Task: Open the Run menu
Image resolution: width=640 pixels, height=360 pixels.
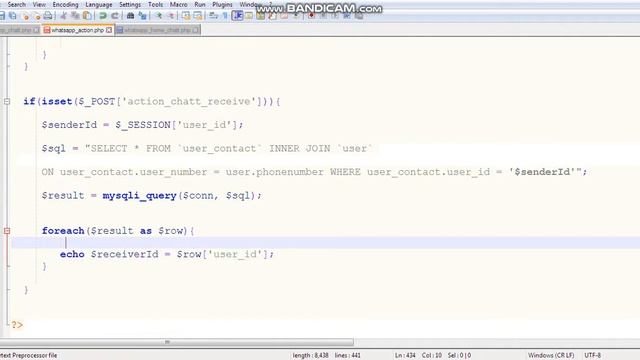Action: tap(200, 4)
